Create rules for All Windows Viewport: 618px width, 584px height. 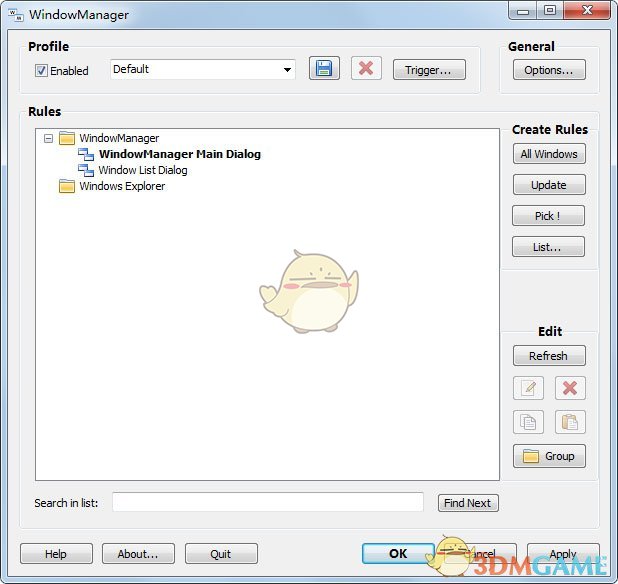(x=549, y=154)
